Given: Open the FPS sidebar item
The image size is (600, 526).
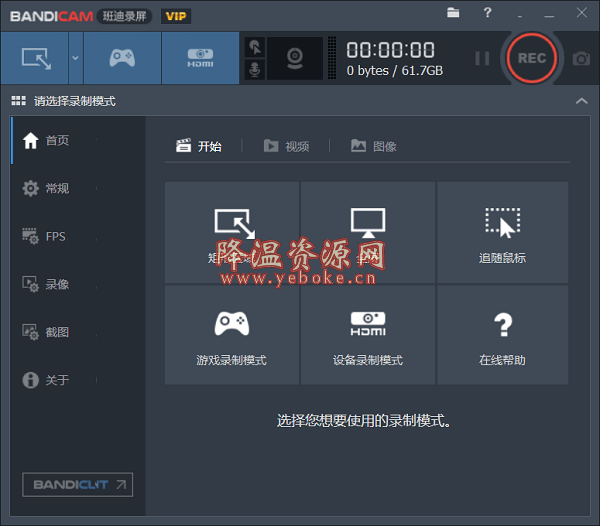Looking at the screenshot, I should pyautogui.click(x=78, y=236).
